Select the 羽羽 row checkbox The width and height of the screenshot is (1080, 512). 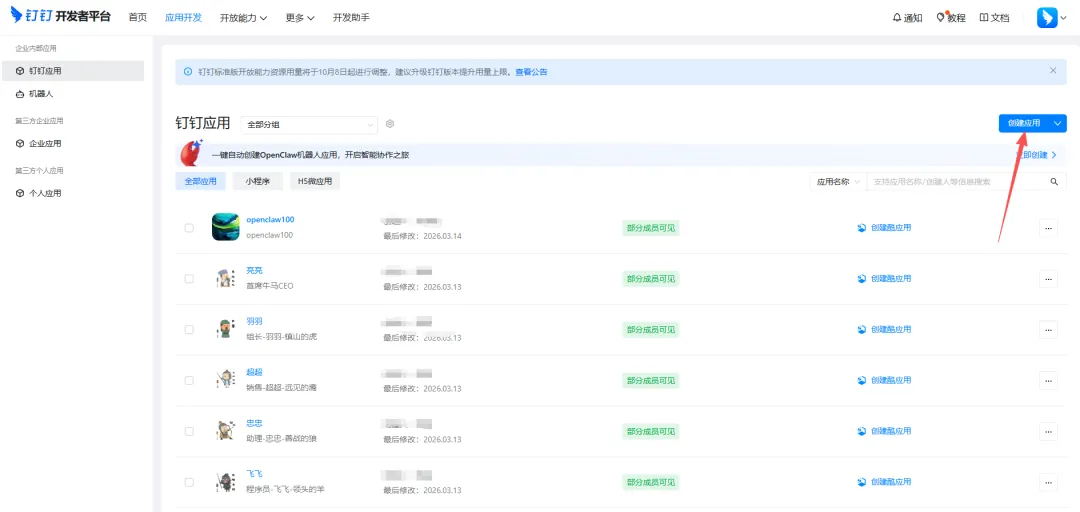[x=189, y=330]
